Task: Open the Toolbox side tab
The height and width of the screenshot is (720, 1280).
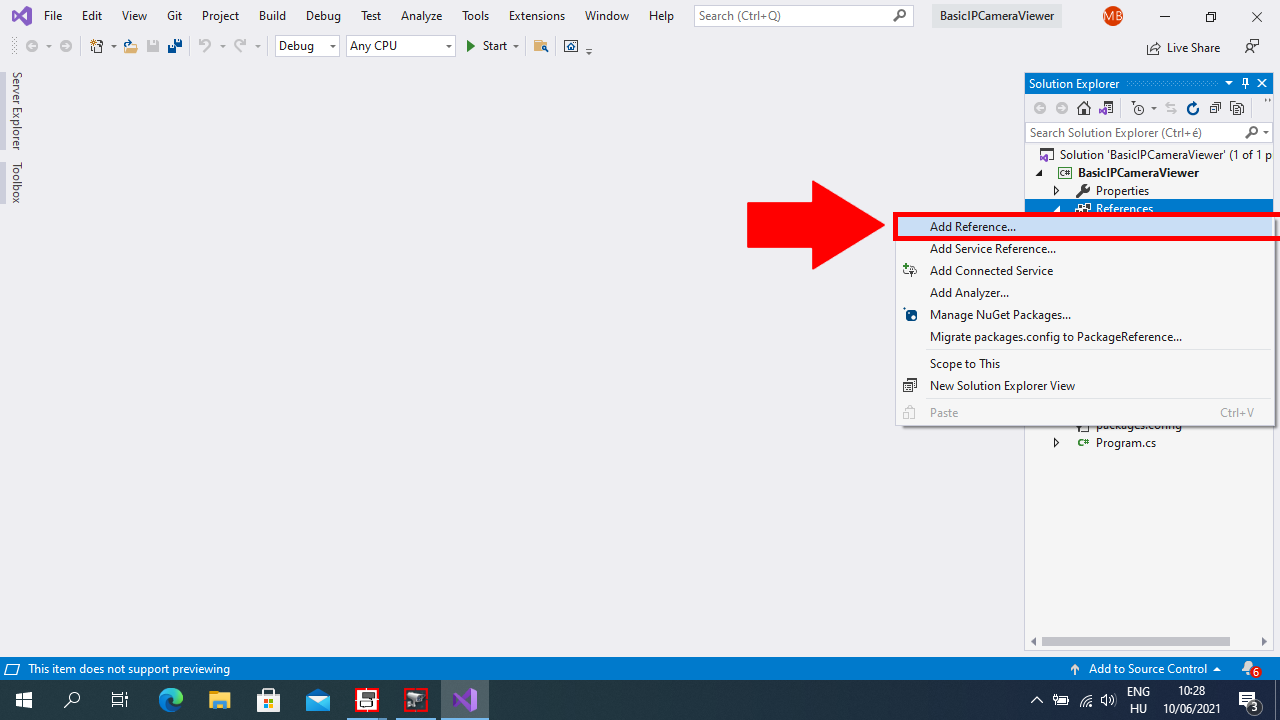Action: [16, 182]
